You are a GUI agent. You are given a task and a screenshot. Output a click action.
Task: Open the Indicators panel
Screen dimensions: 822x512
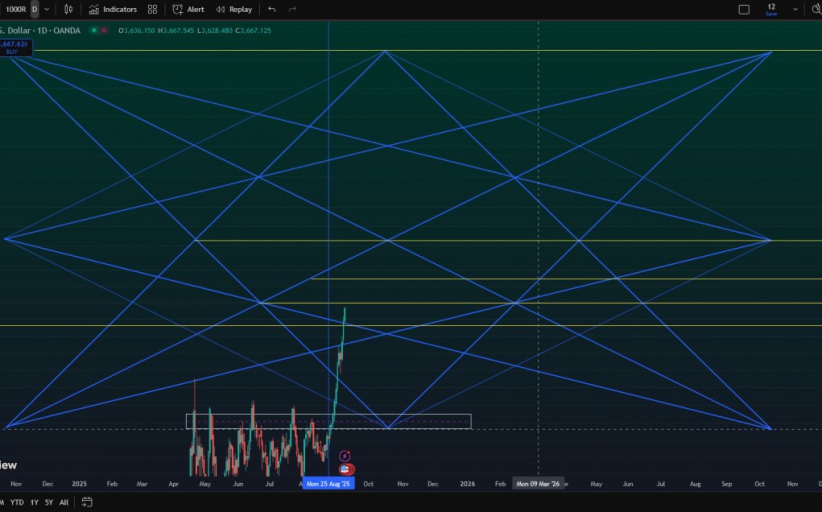[113, 9]
